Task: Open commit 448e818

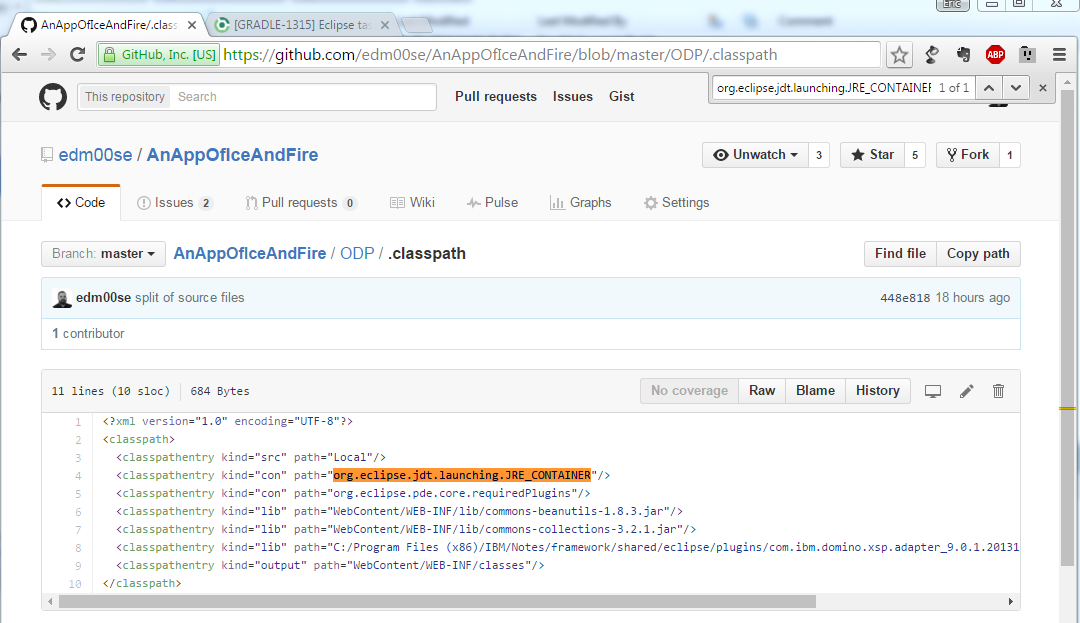Action: click(x=904, y=298)
